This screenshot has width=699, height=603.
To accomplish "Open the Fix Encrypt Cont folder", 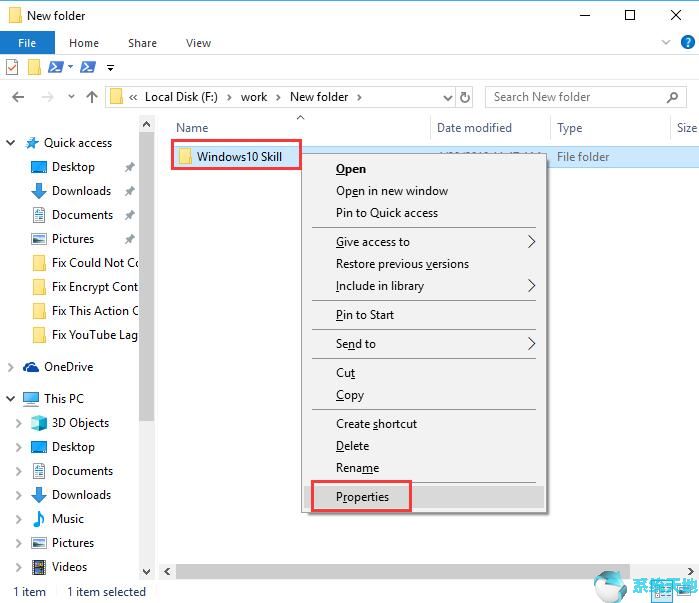I will 95,287.
